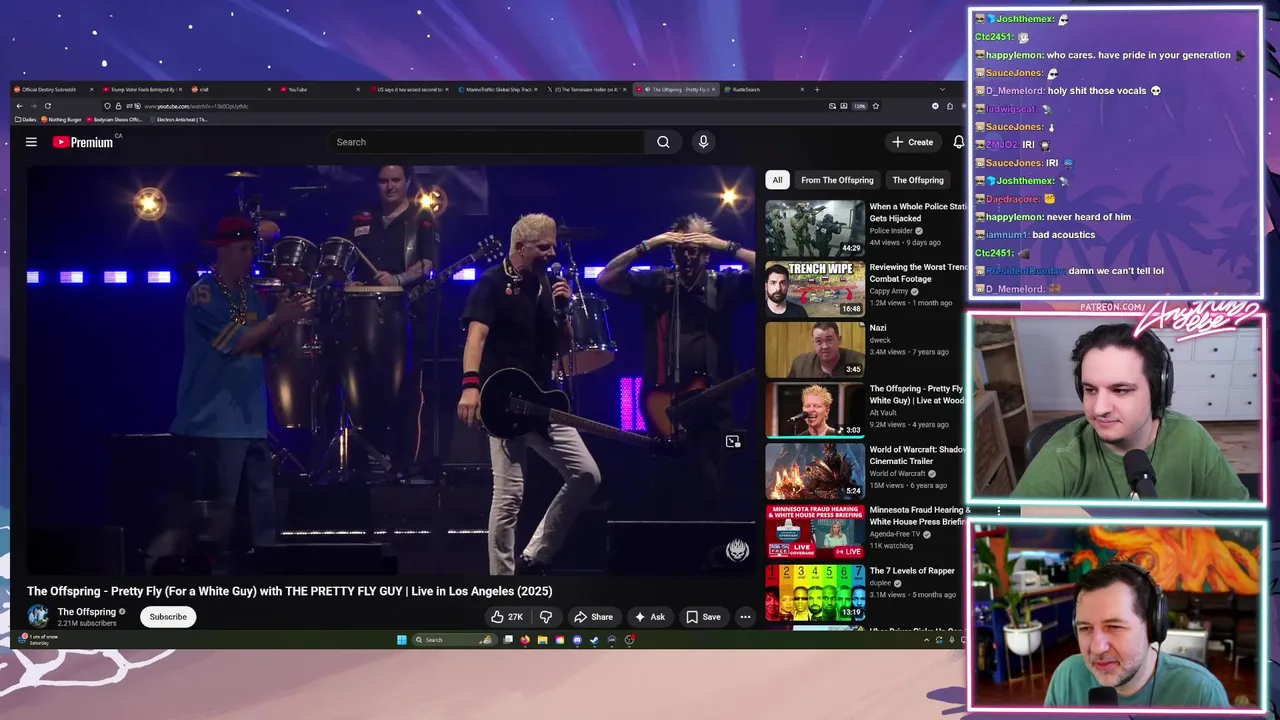Open Trench Wipe combat footage thumbnail
This screenshot has height=720, width=1280.
(815, 289)
